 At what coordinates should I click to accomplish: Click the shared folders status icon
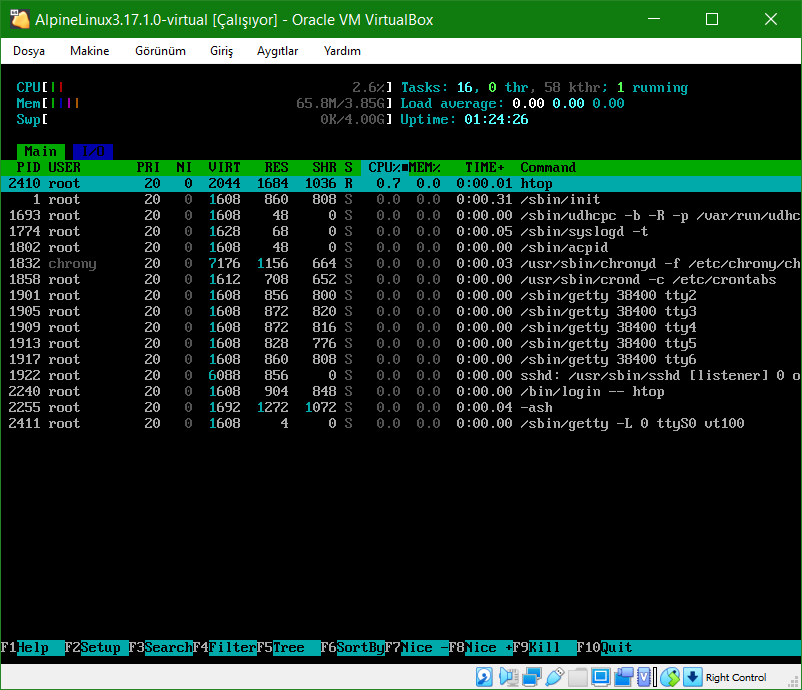pos(577,677)
